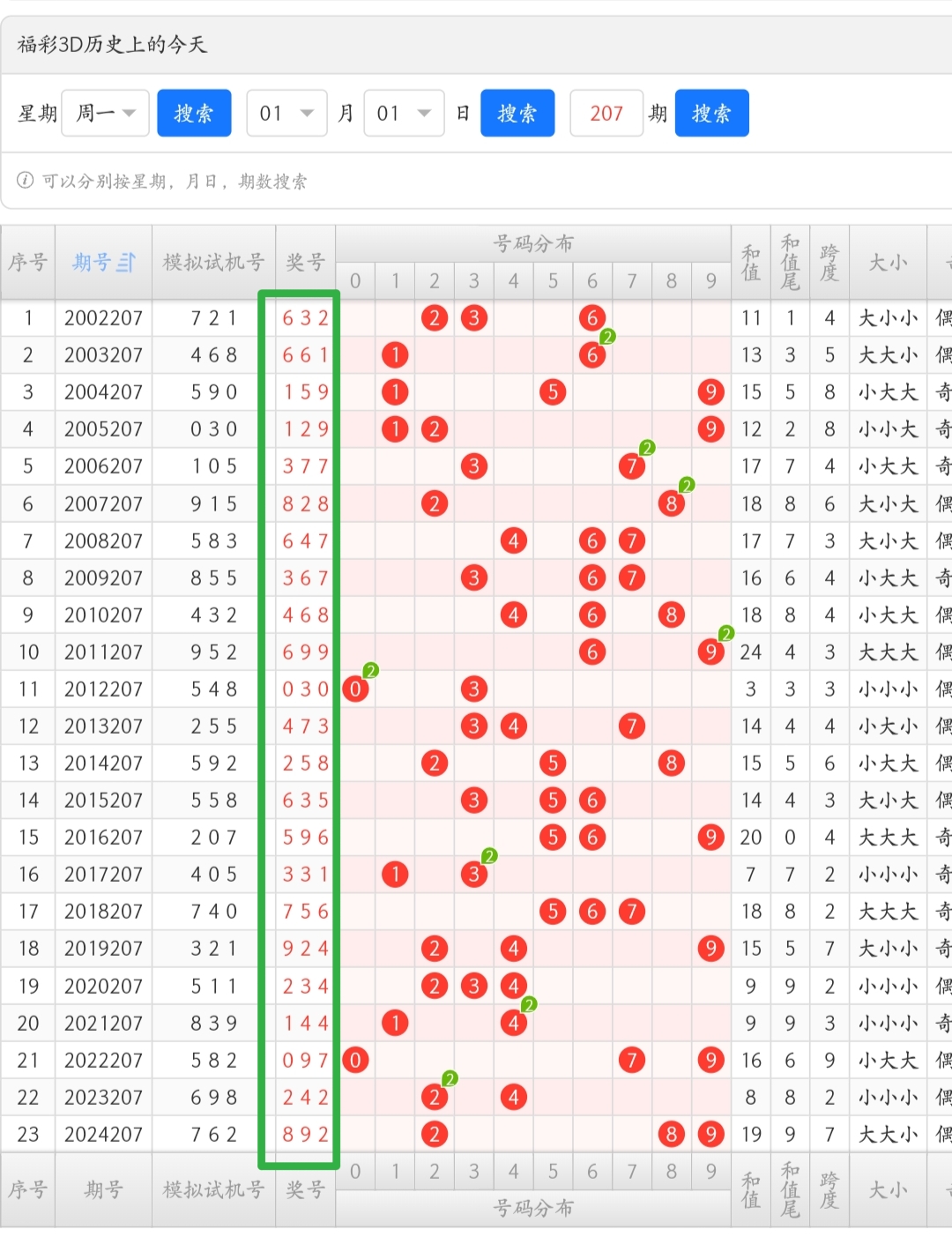Click 搜索 button after the 期 label

point(712,113)
